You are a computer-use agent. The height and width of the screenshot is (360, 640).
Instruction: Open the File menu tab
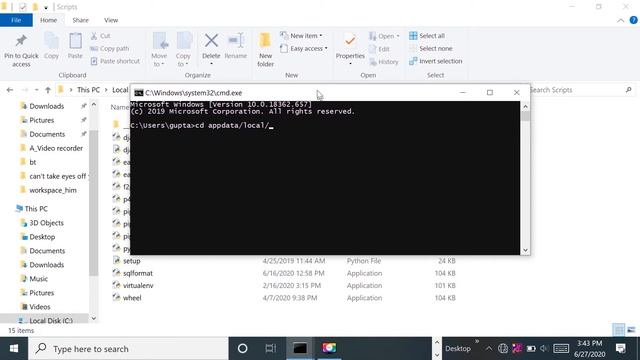(x=16, y=20)
